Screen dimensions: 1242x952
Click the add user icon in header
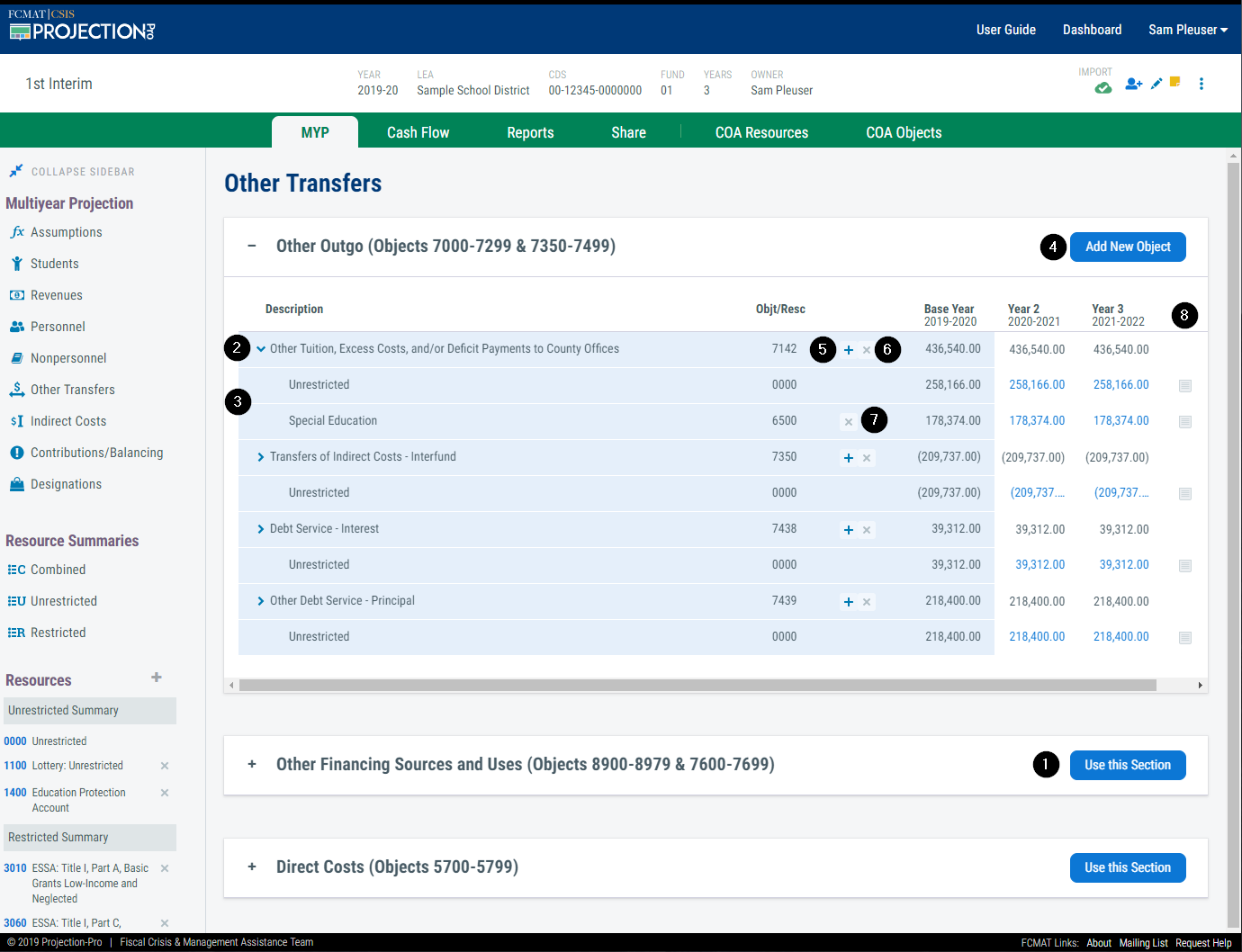(x=1133, y=84)
